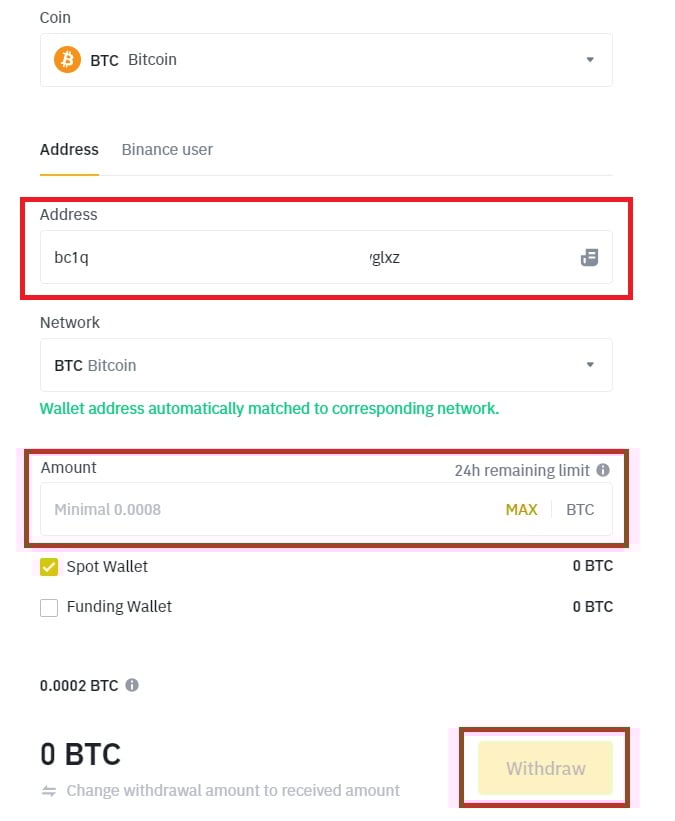675x821 pixels.
Task: Open the Network selector showing BTC Bitcoin
Action: click(x=300, y=365)
